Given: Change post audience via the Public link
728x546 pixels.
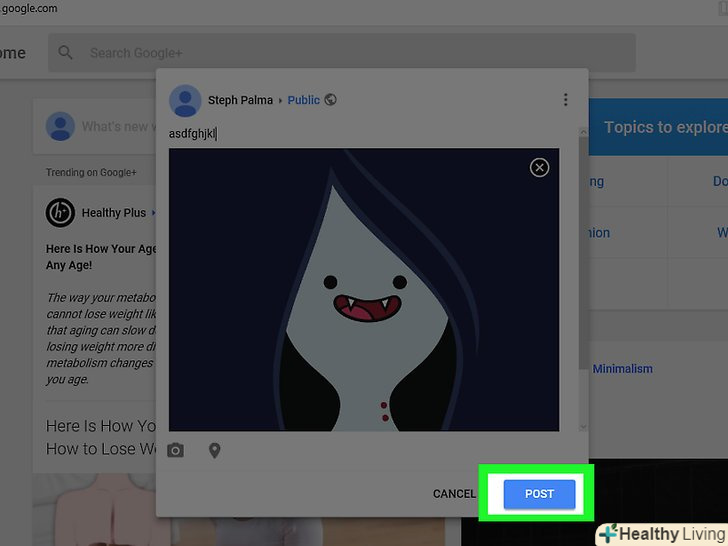Looking at the screenshot, I should pos(303,100).
